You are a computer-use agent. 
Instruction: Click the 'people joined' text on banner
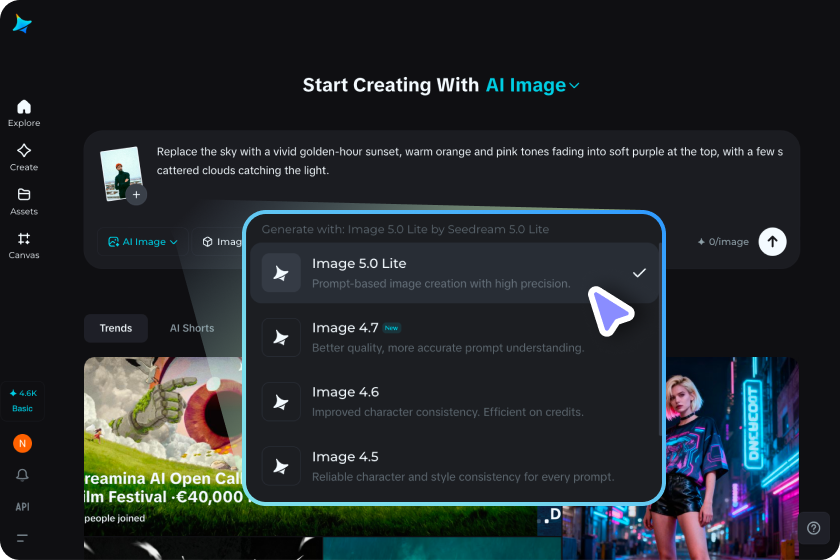pos(115,518)
